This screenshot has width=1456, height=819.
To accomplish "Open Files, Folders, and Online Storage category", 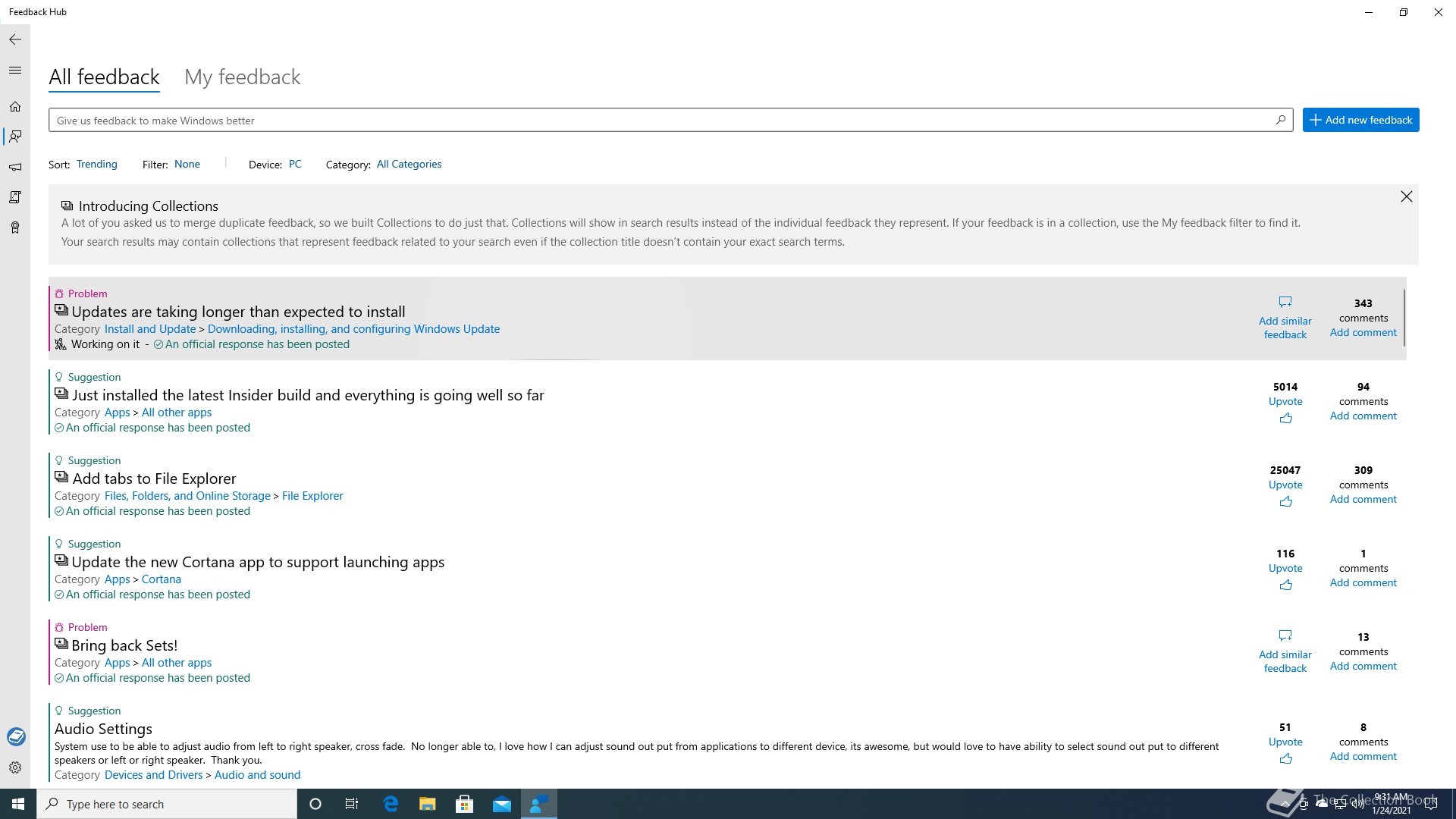I will click(187, 496).
